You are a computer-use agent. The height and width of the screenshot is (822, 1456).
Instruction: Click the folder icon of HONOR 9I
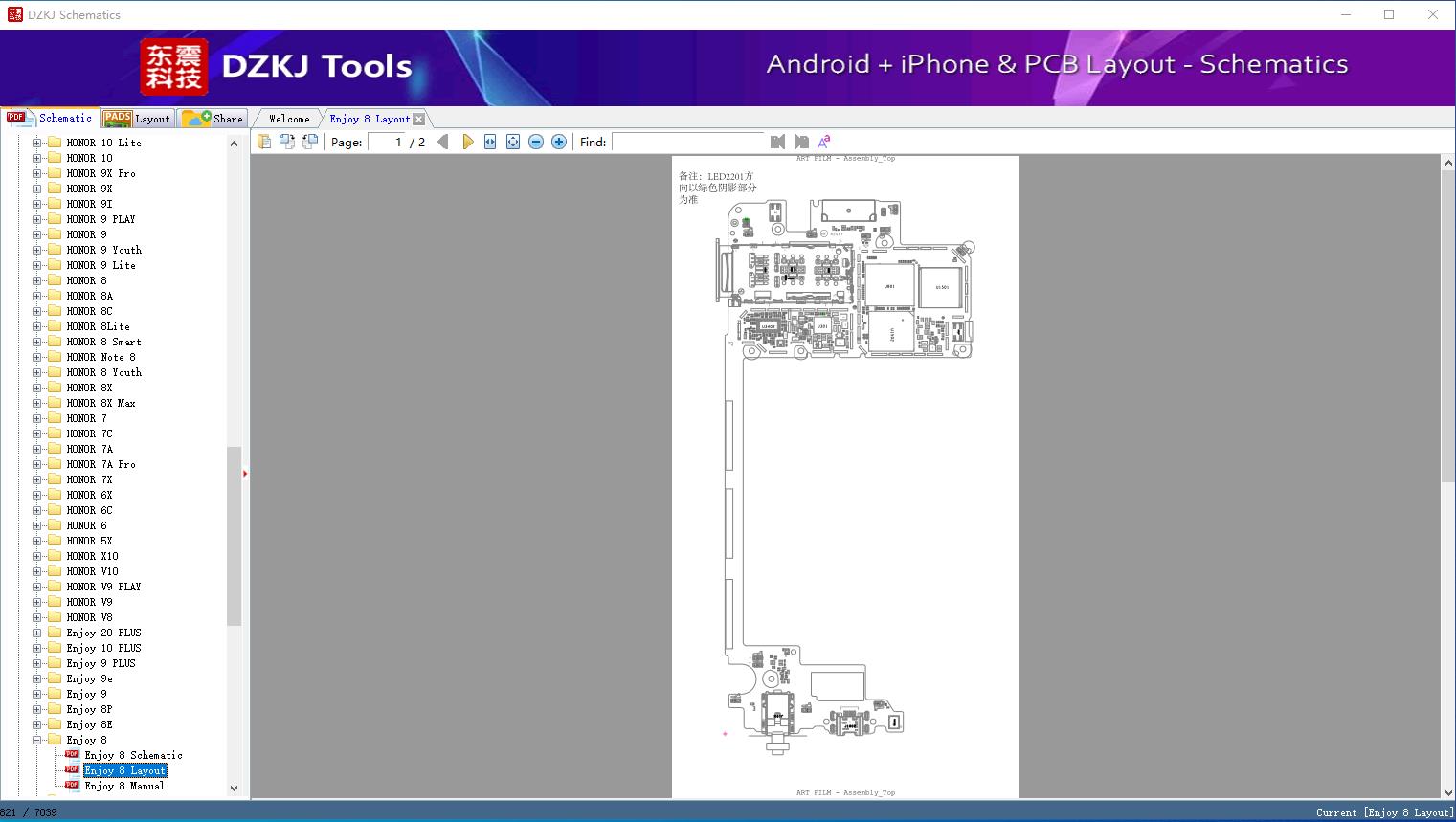pyautogui.click(x=55, y=204)
